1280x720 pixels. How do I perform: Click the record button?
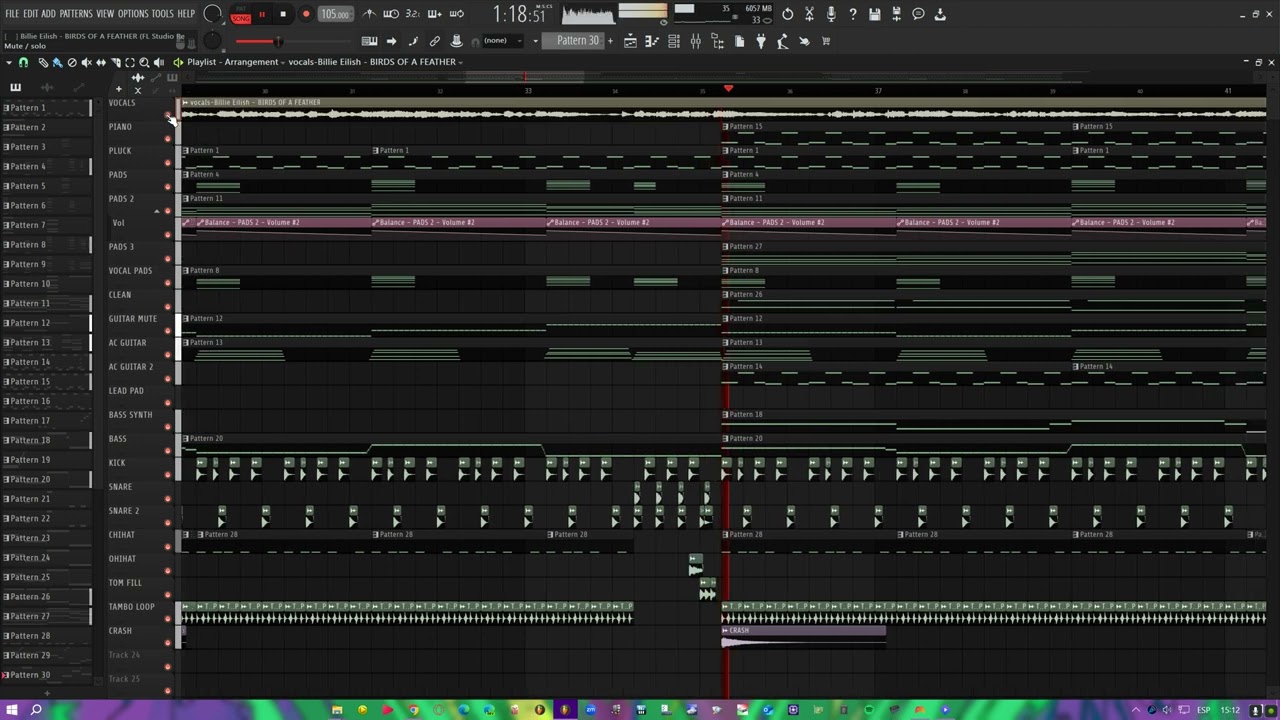coord(306,14)
